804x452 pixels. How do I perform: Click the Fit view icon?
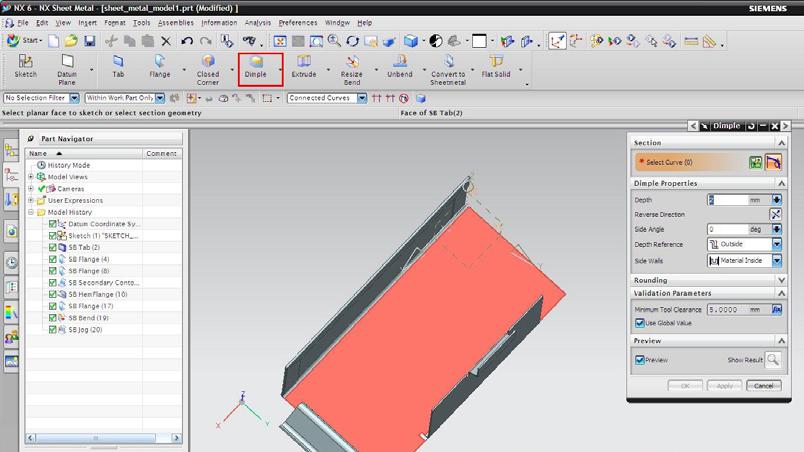(279, 41)
